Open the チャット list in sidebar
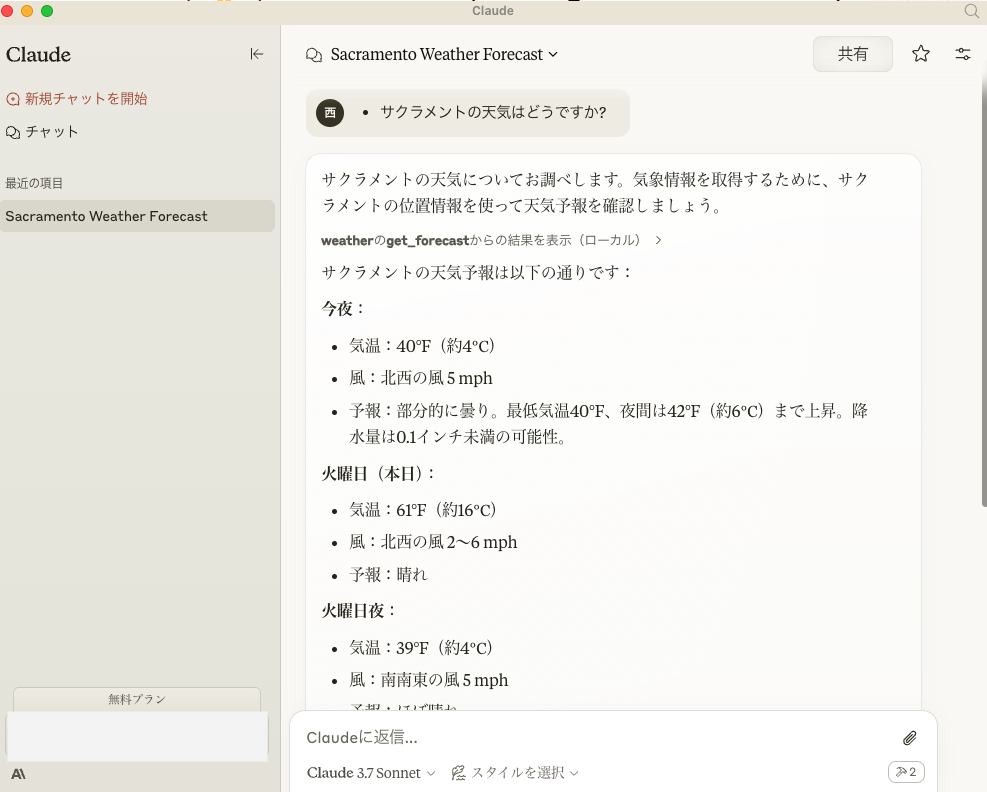 (42, 132)
